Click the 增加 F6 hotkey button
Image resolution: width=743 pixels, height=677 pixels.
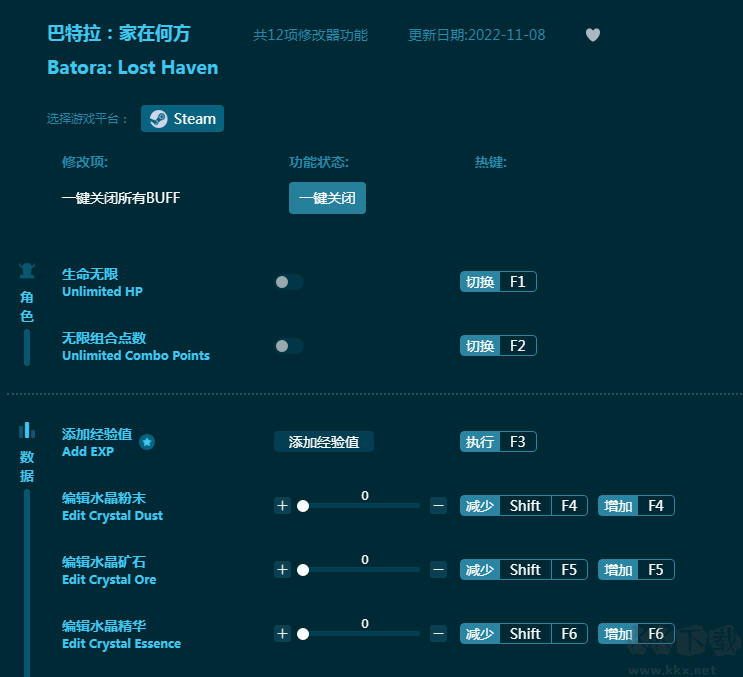pos(636,634)
